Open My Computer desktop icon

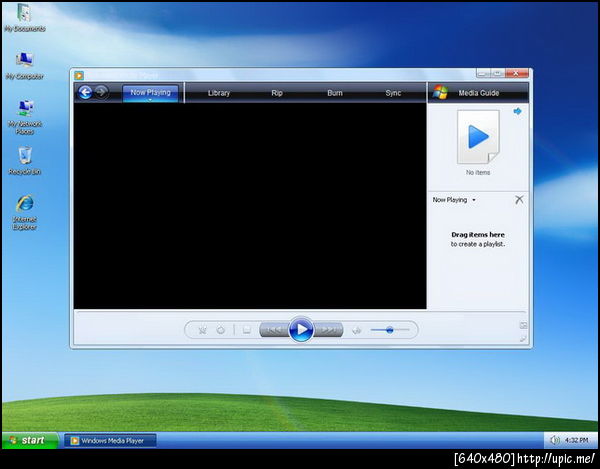point(24,66)
